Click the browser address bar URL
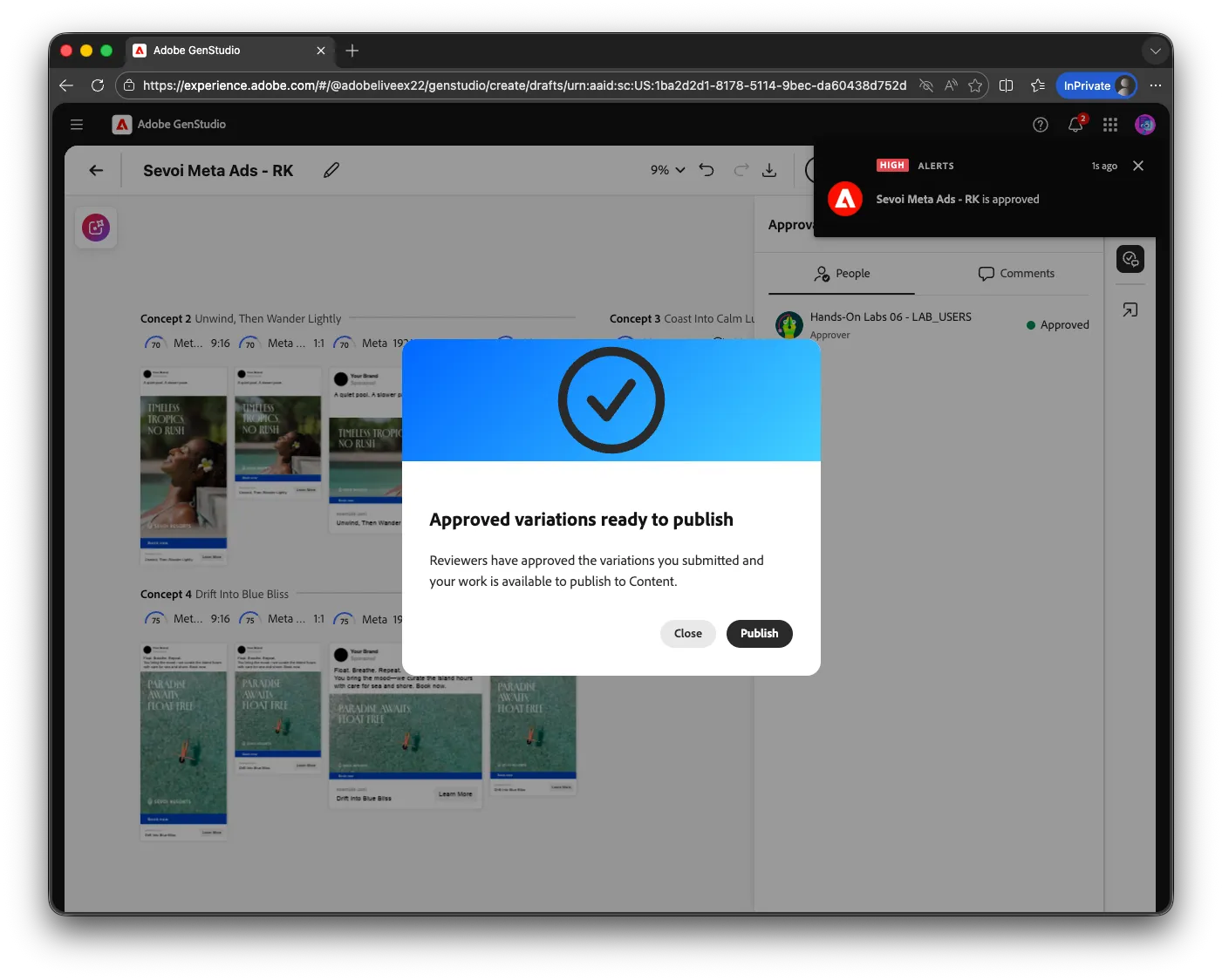 [x=524, y=85]
